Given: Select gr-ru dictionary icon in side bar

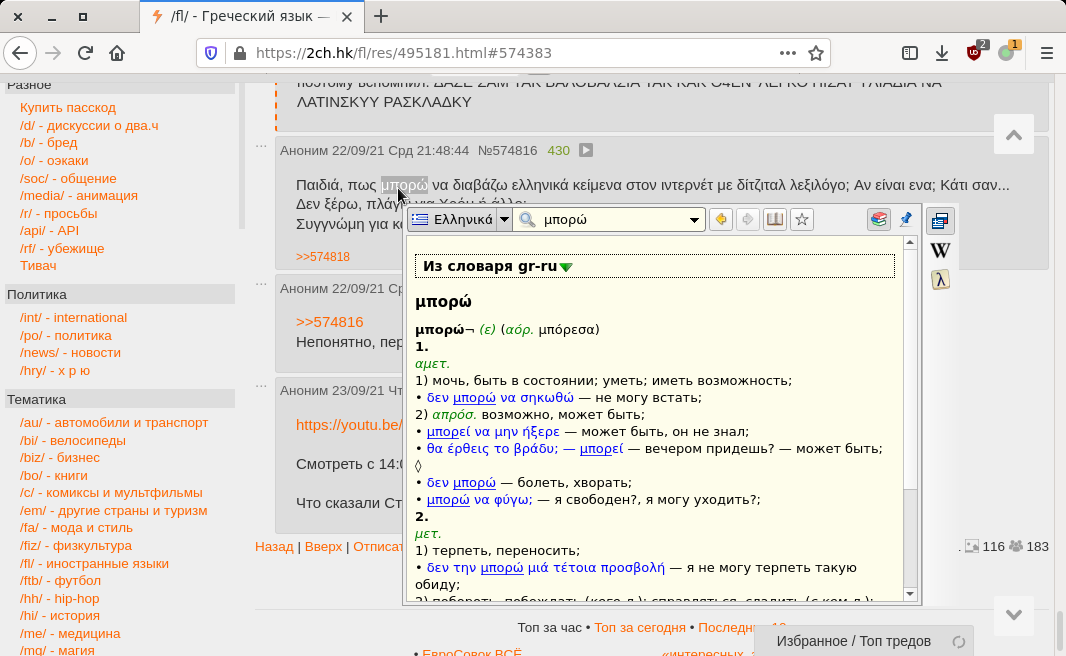Looking at the screenshot, I should click(940, 221).
